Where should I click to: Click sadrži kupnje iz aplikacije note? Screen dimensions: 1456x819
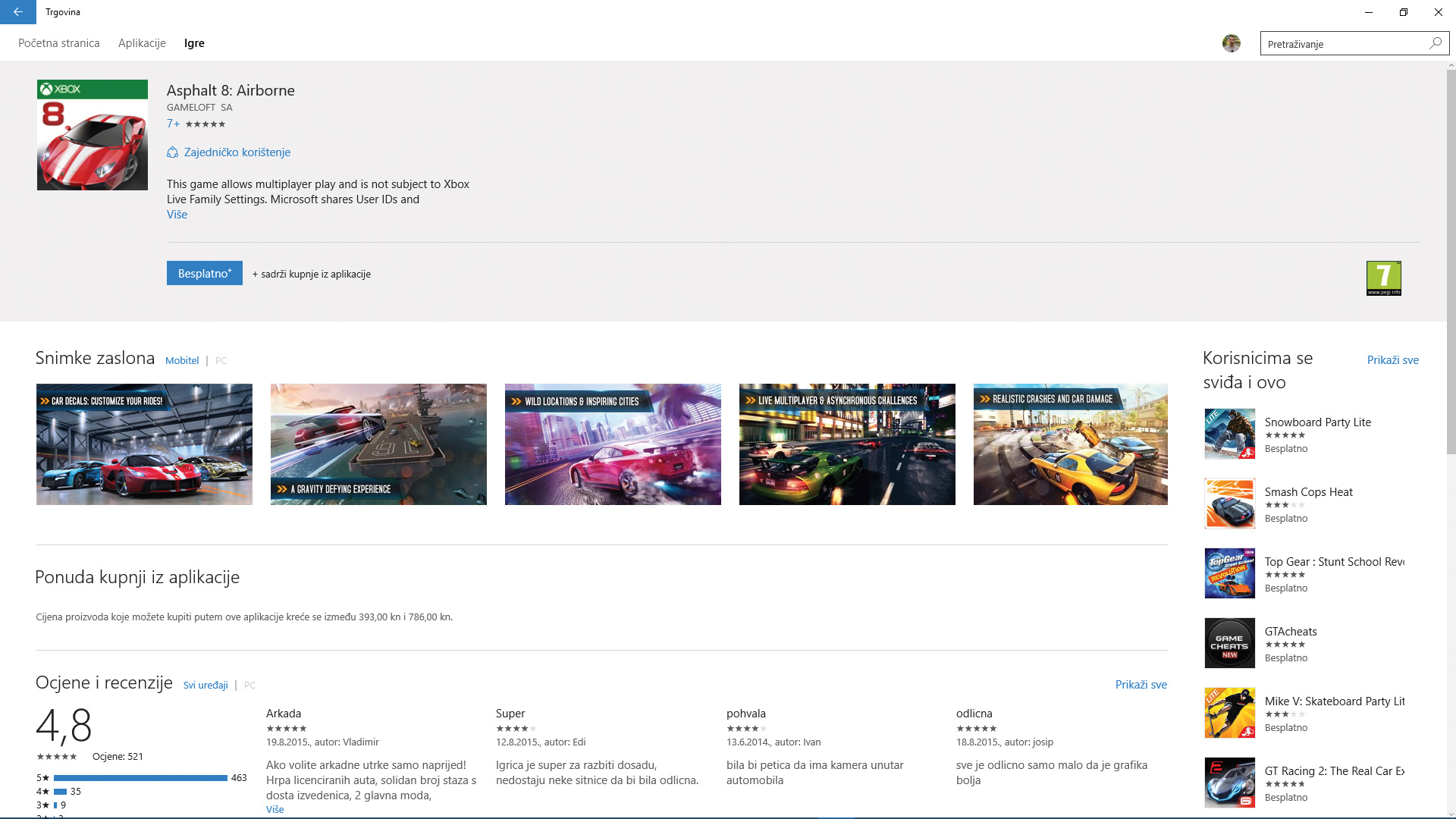pyautogui.click(x=312, y=275)
